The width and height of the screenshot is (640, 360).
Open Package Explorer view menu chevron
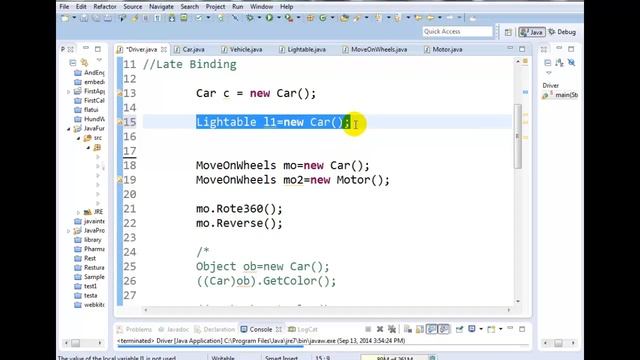99,61
